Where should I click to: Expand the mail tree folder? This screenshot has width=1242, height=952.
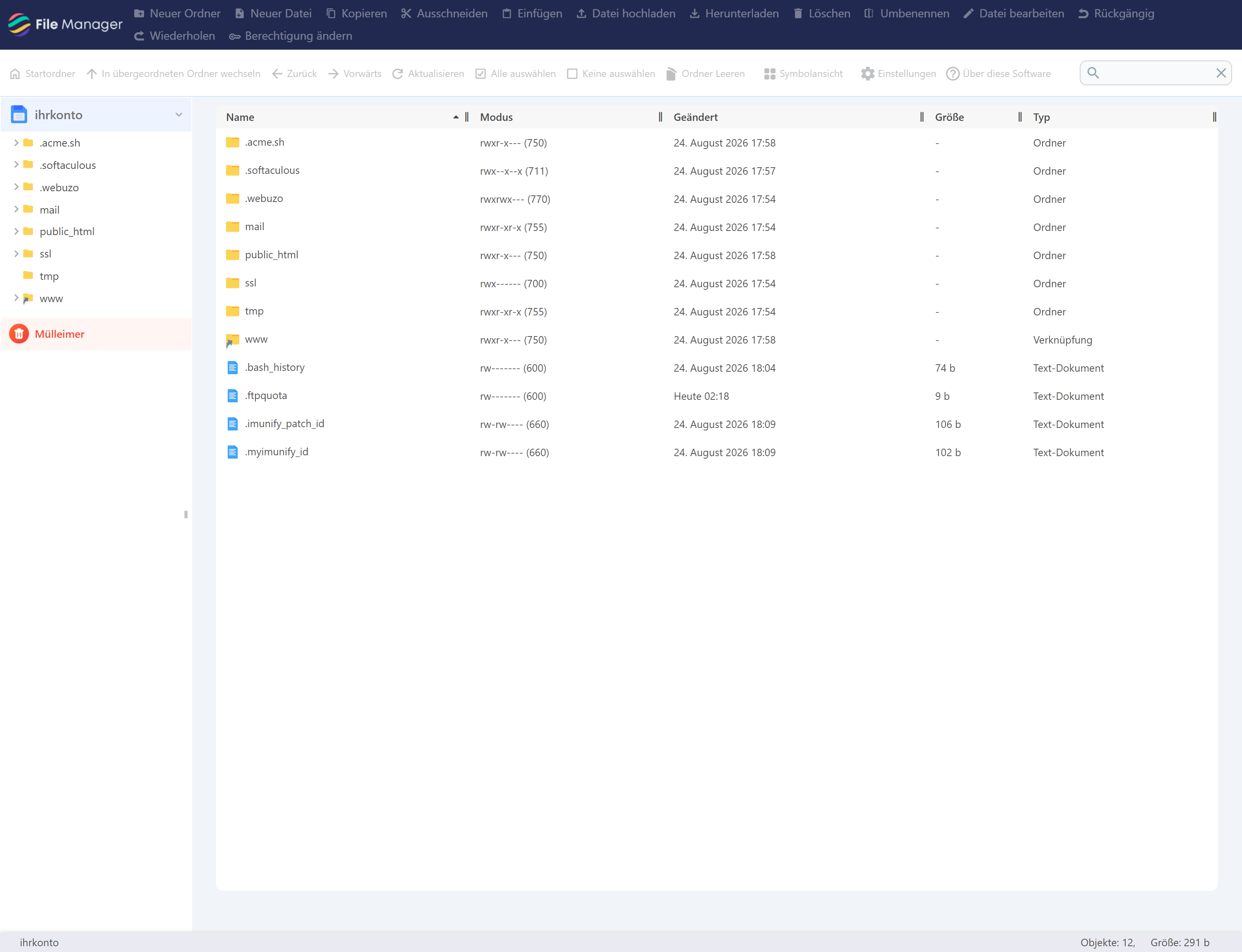pyautogui.click(x=16, y=209)
